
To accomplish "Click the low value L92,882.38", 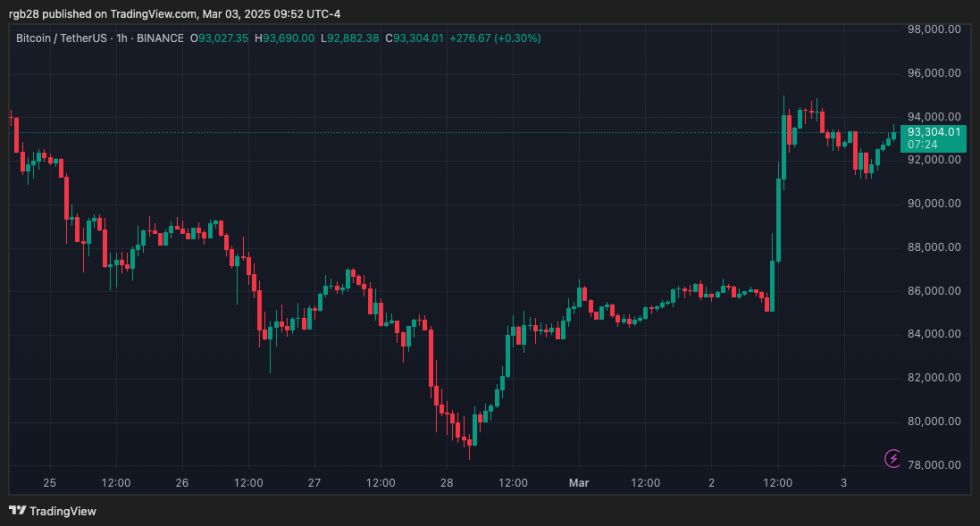I will point(351,38).
